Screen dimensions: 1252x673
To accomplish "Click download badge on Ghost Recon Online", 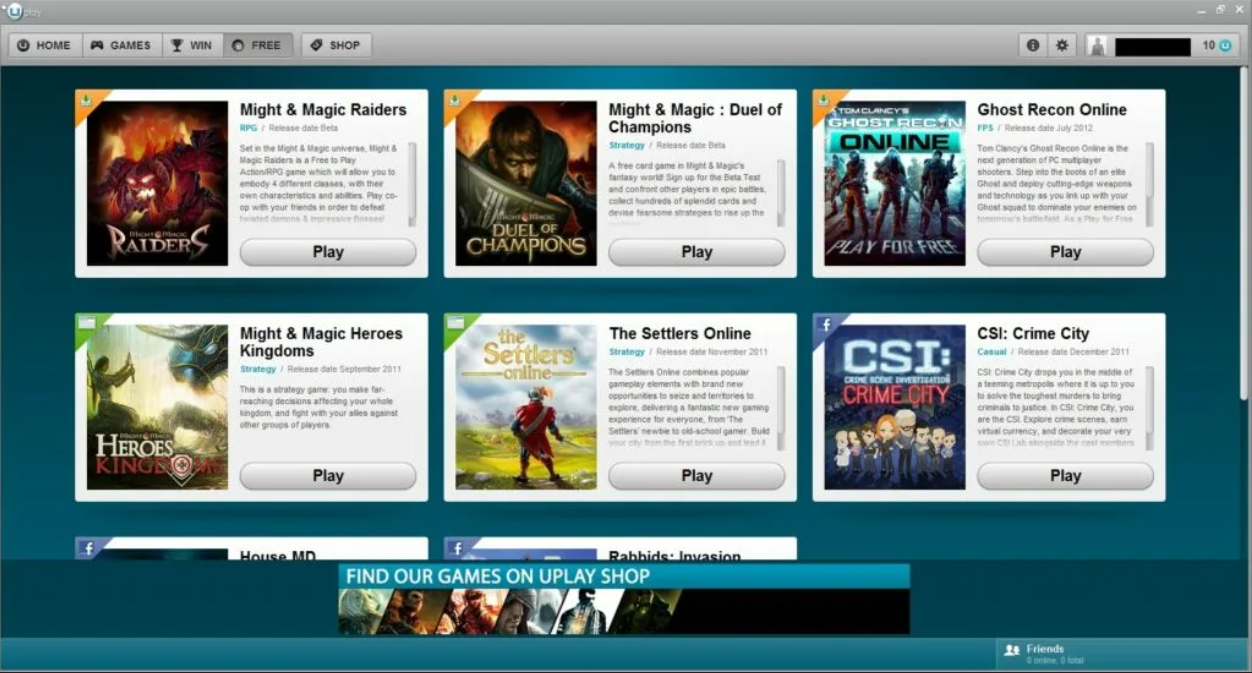I will coord(824,100).
